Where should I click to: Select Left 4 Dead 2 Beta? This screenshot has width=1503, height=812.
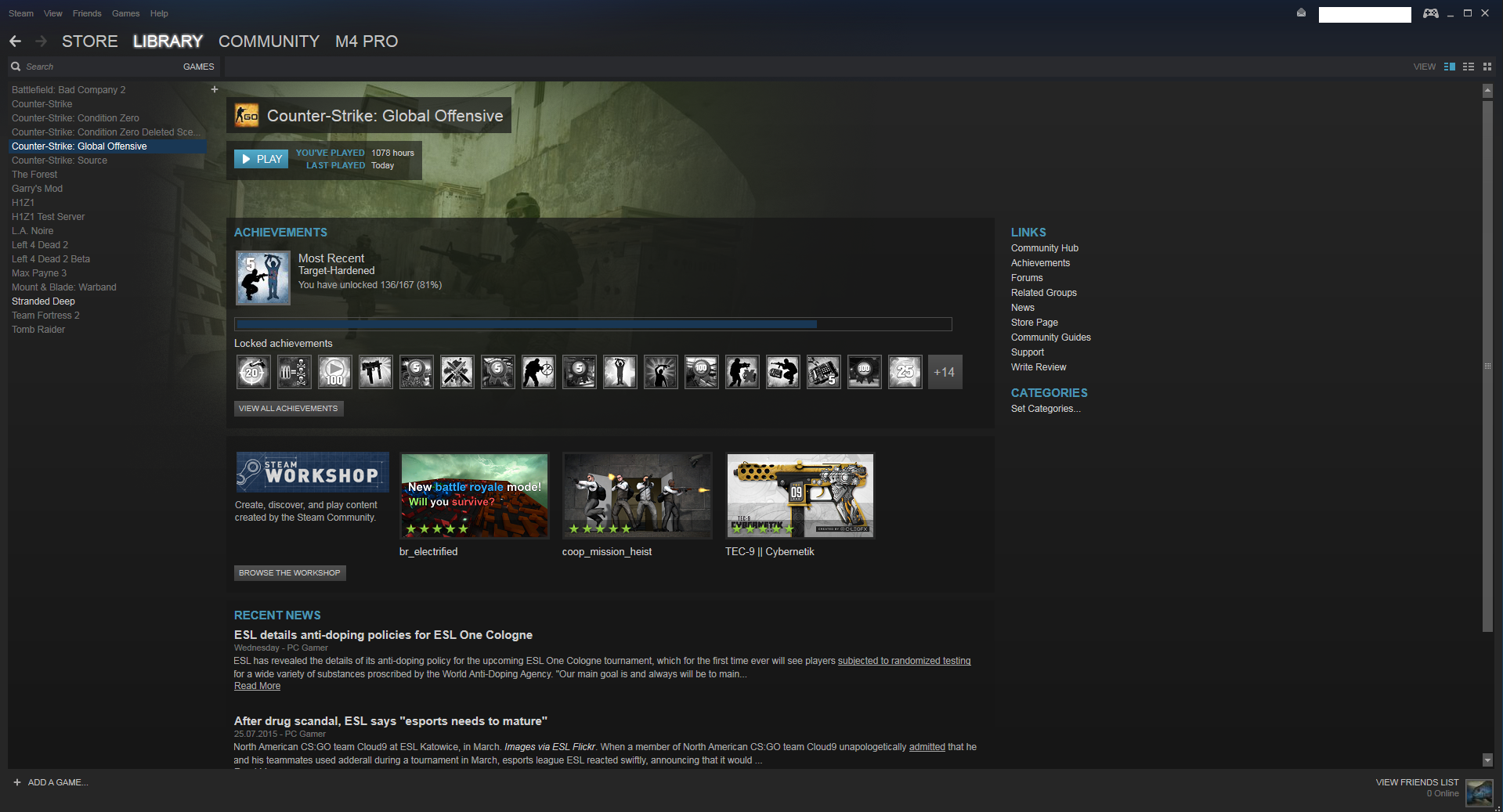click(x=107, y=259)
